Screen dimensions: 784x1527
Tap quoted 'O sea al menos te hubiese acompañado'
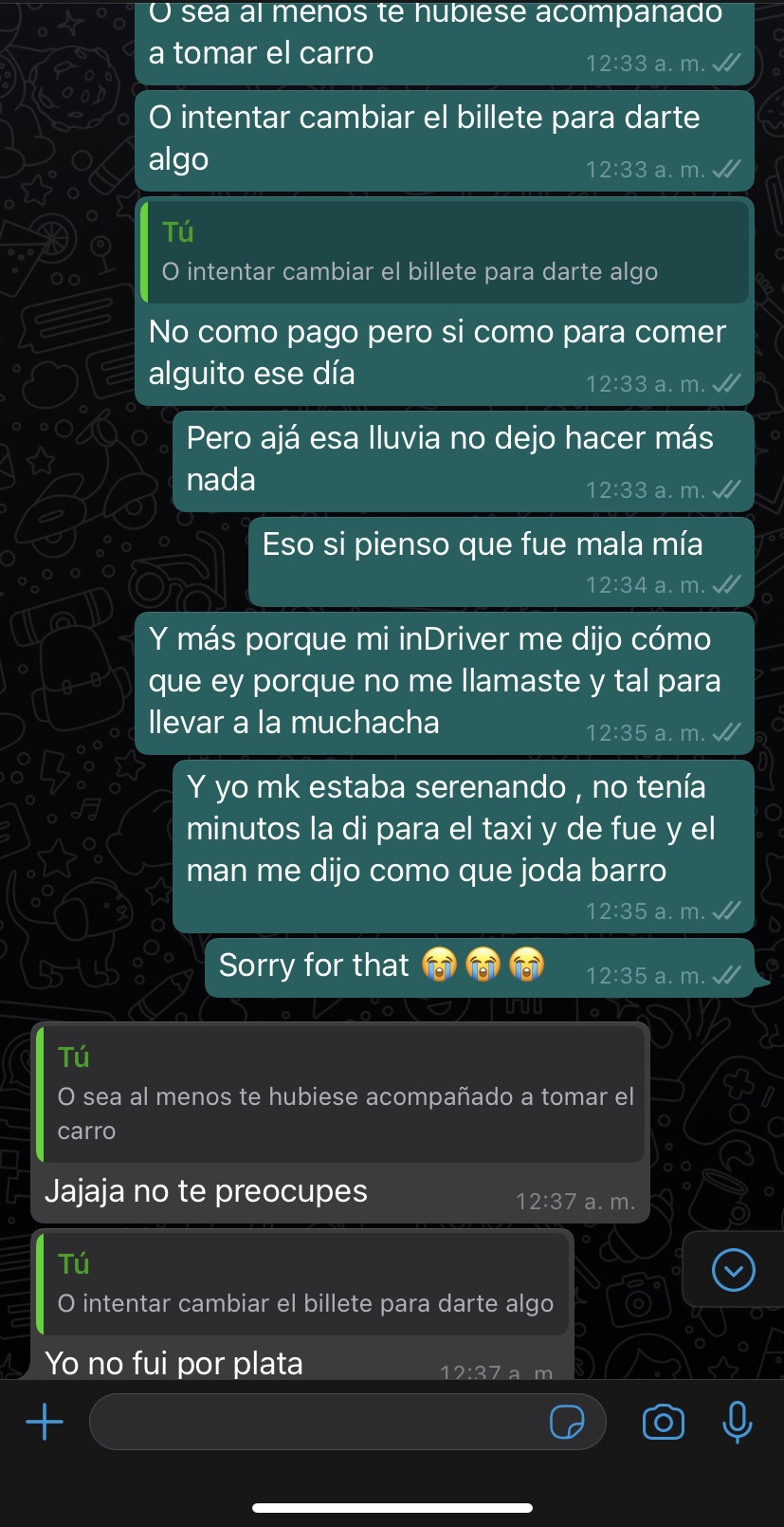(x=341, y=1095)
